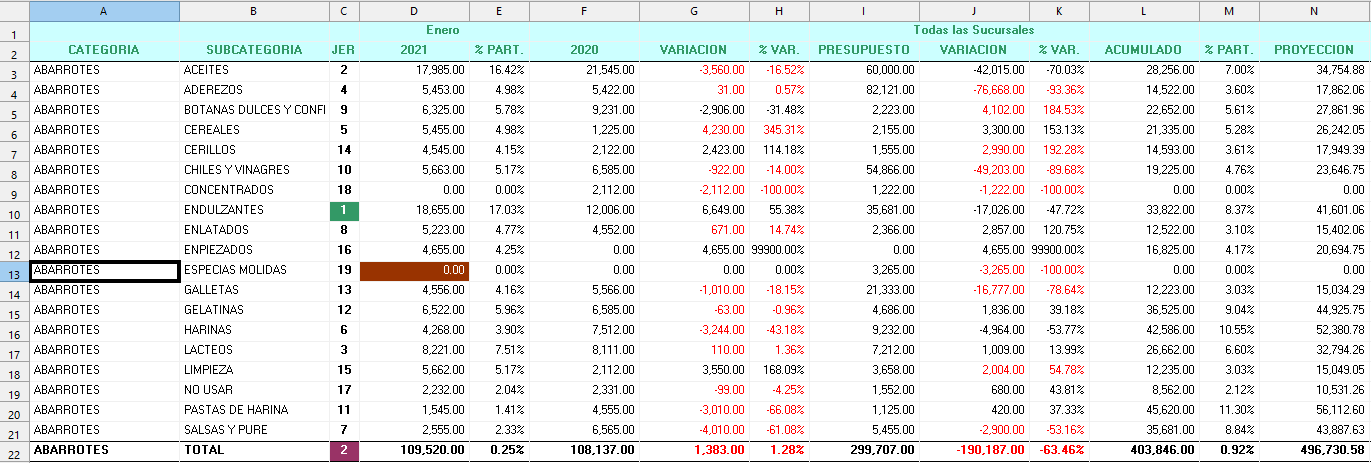Screen dimensions: 1371x463
Task: Select the brown-highlighted 0.00 cell for ESPECIAS MOLIDAS
Action: point(414,270)
